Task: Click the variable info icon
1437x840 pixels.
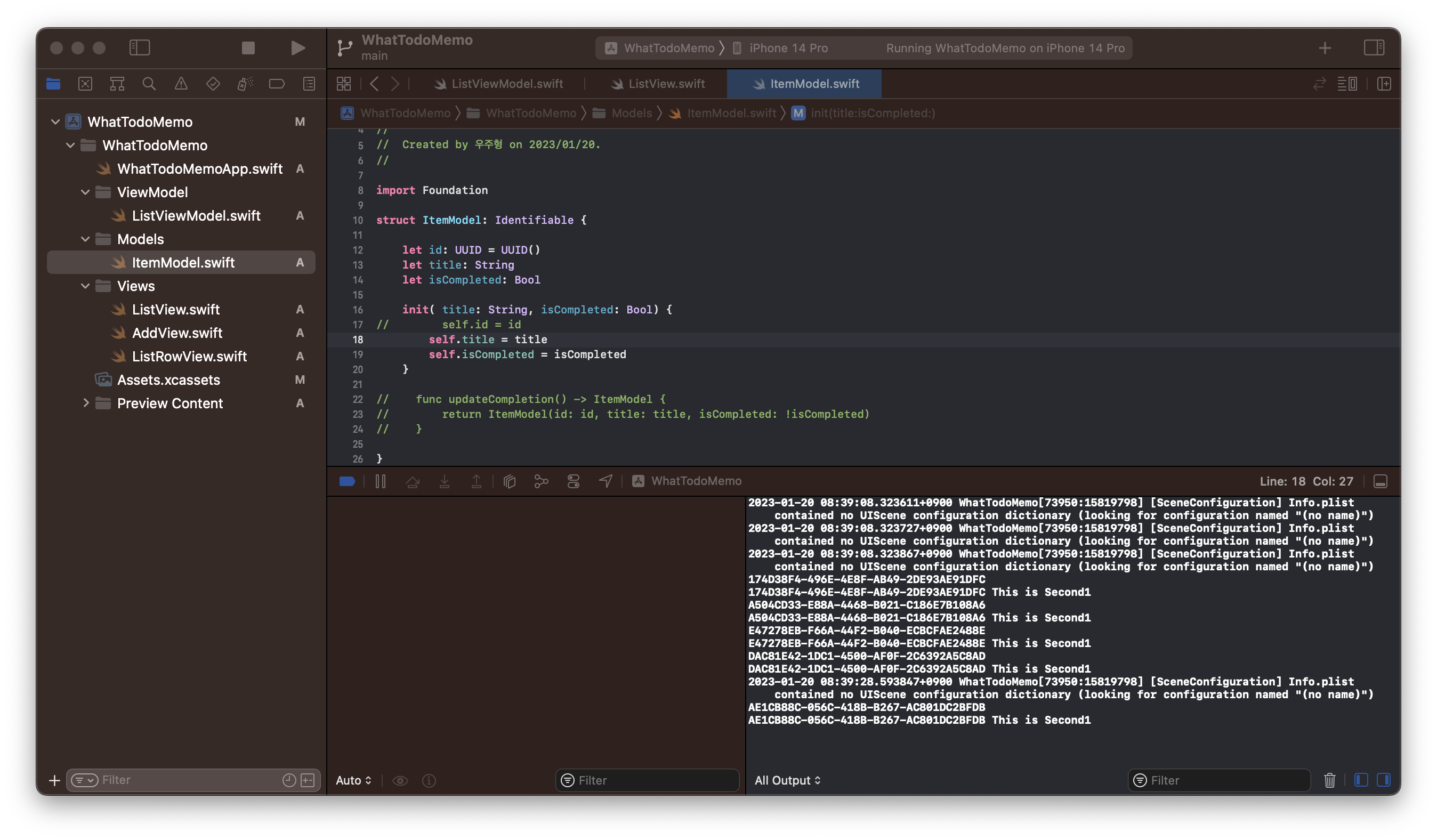Action: [429, 780]
